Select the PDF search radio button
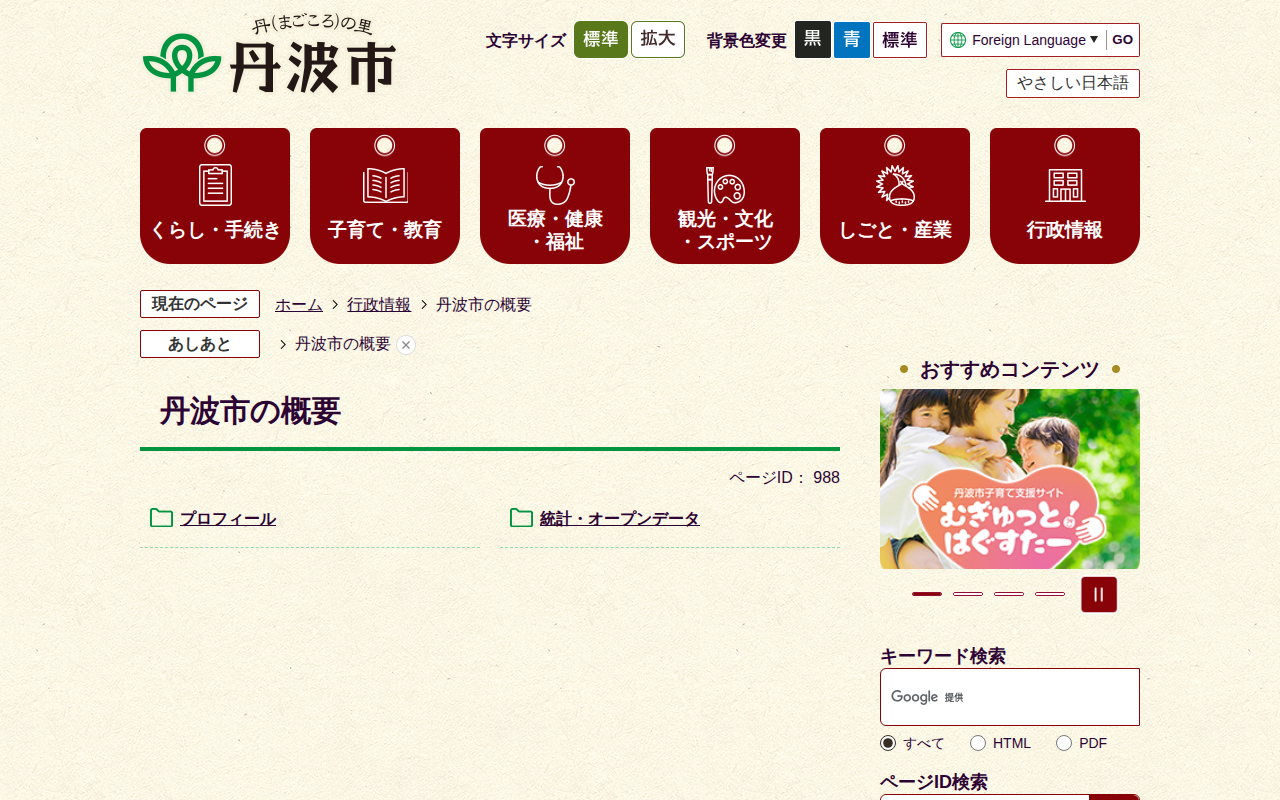This screenshot has width=1280, height=800. [1064, 743]
